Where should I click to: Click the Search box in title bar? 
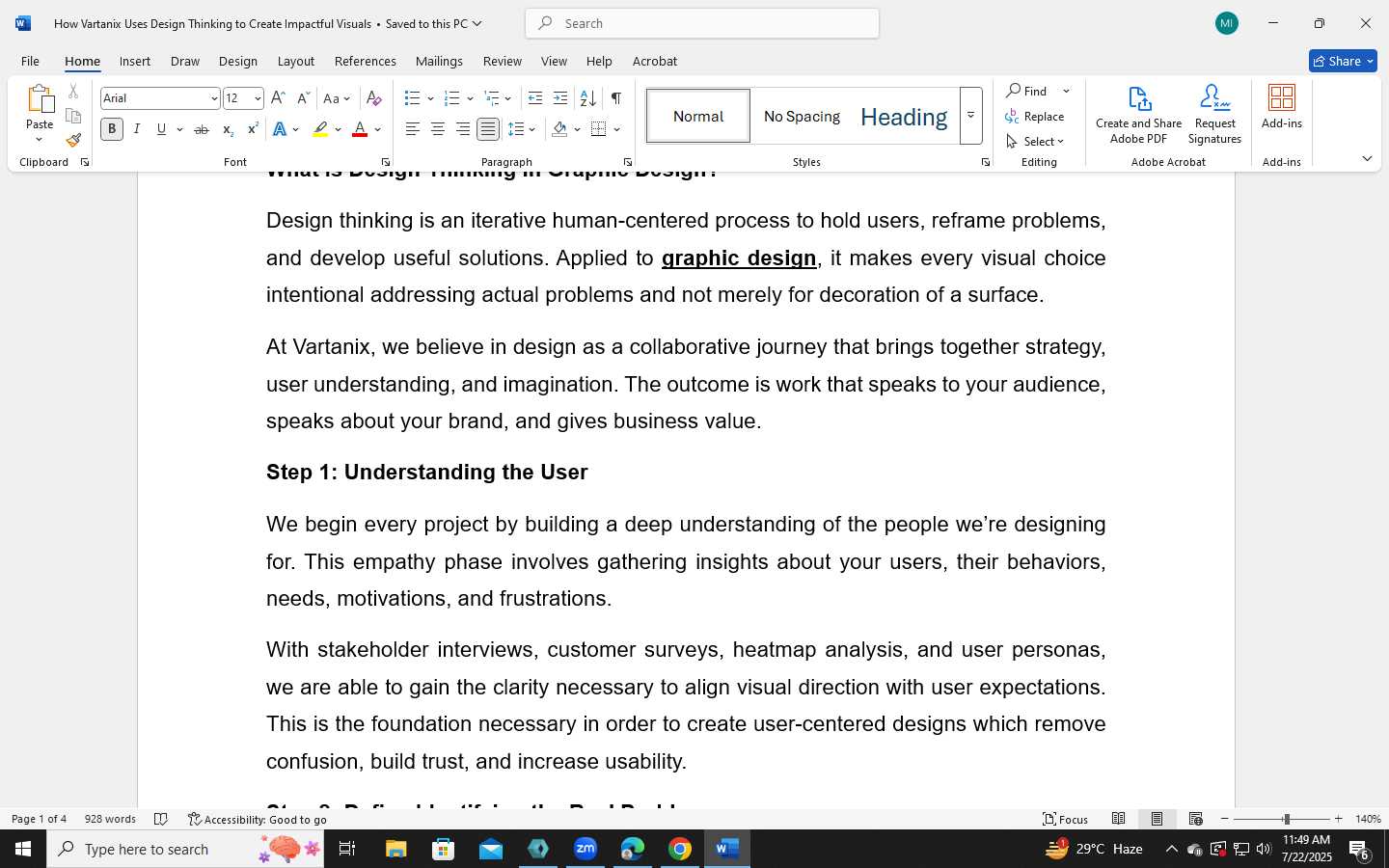coord(702,23)
